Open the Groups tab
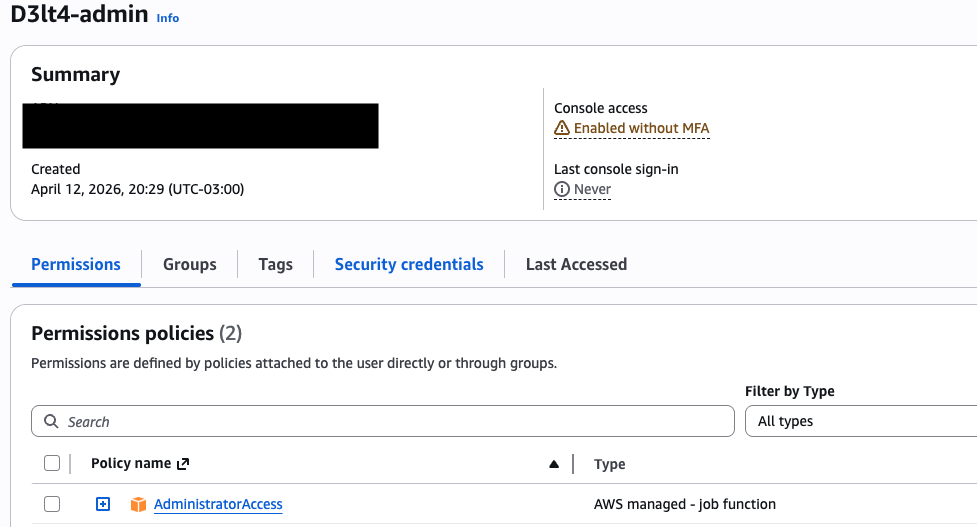Image resolution: width=977 pixels, height=527 pixels. [189, 264]
